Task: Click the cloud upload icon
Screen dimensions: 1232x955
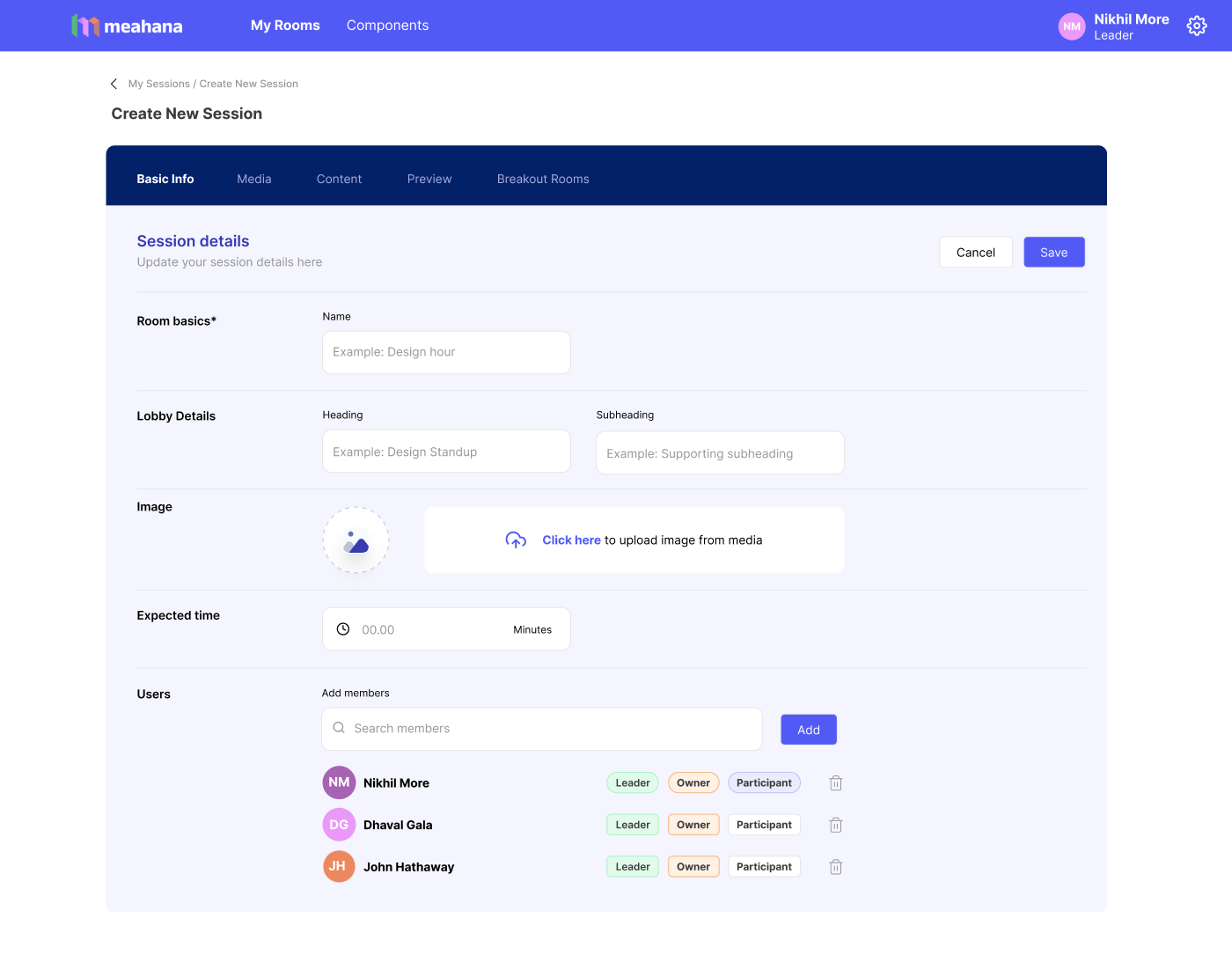Action: click(x=516, y=540)
